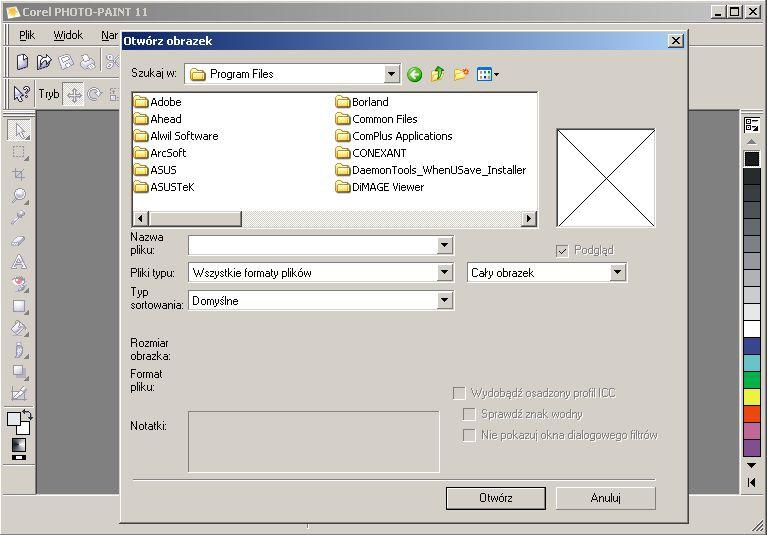The width and height of the screenshot is (767, 535).
Task: Toggle Sprawdź znak wodny checkbox
Action: click(x=469, y=414)
